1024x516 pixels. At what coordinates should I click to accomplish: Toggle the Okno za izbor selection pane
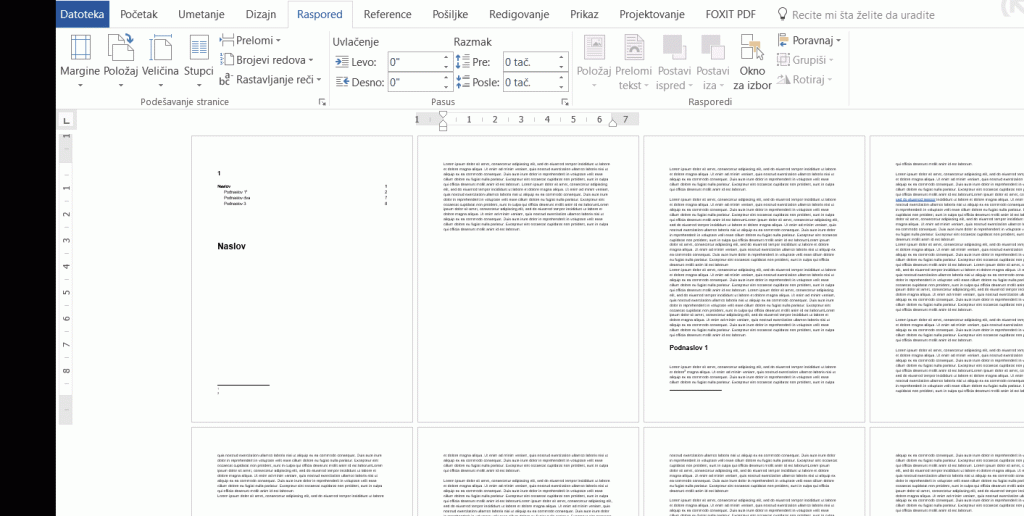click(752, 62)
